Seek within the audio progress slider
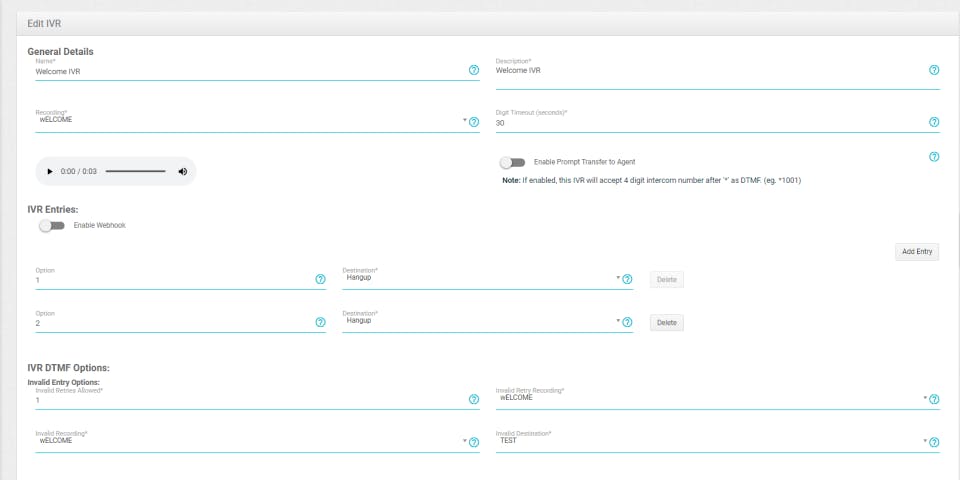Image resolution: width=960 pixels, height=480 pixels. click(135, 171)
